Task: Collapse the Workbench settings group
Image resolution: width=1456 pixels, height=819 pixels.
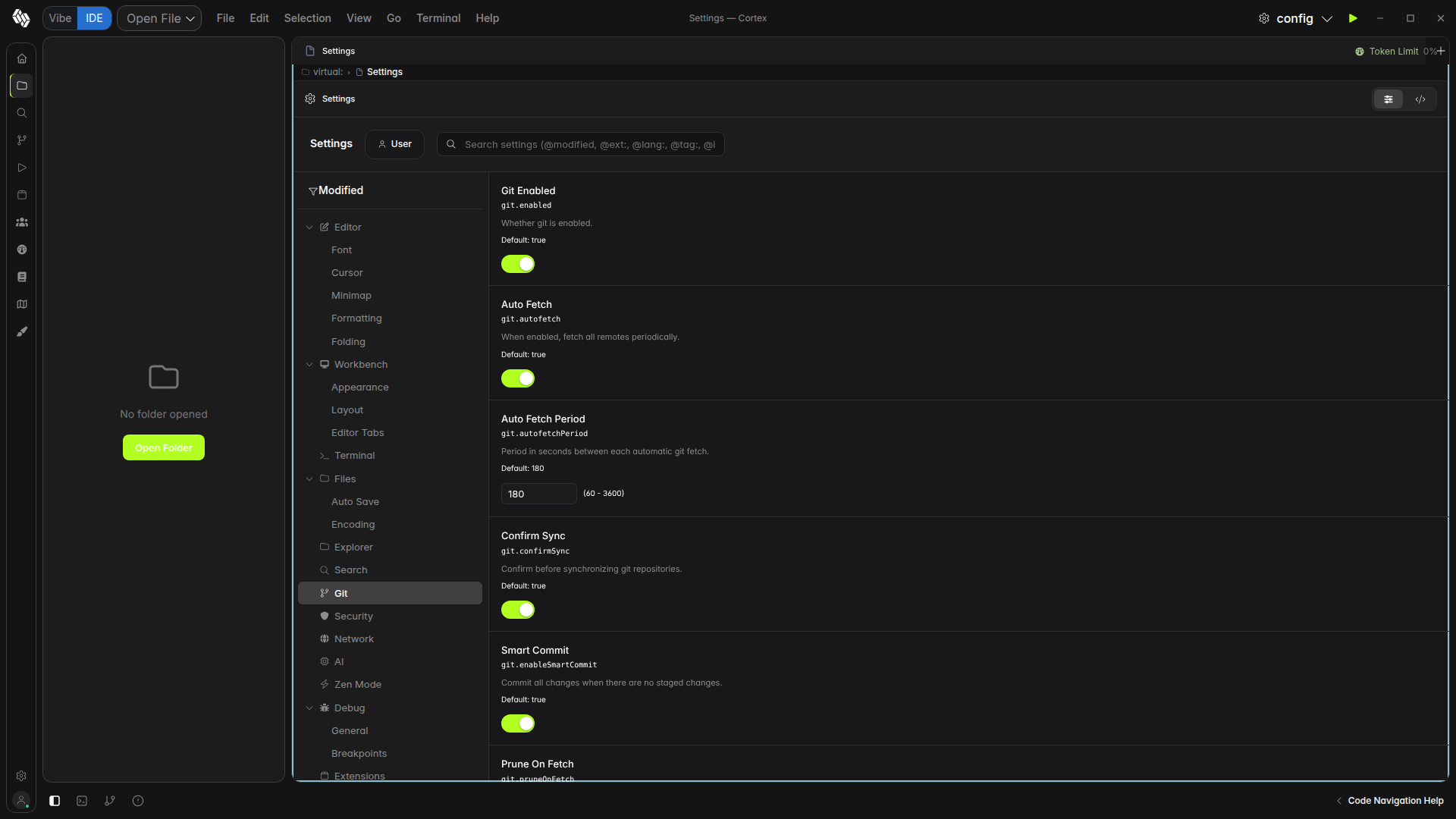Action: pos(310,364)
